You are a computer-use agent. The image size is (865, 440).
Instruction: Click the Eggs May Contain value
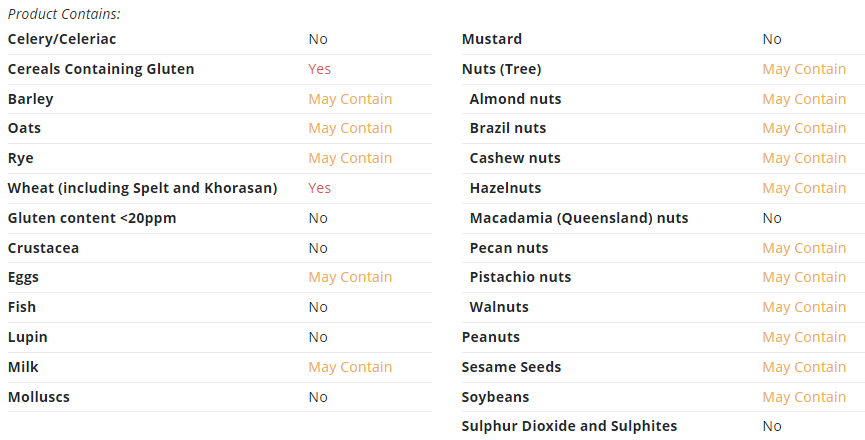click(x=350, y=277)
